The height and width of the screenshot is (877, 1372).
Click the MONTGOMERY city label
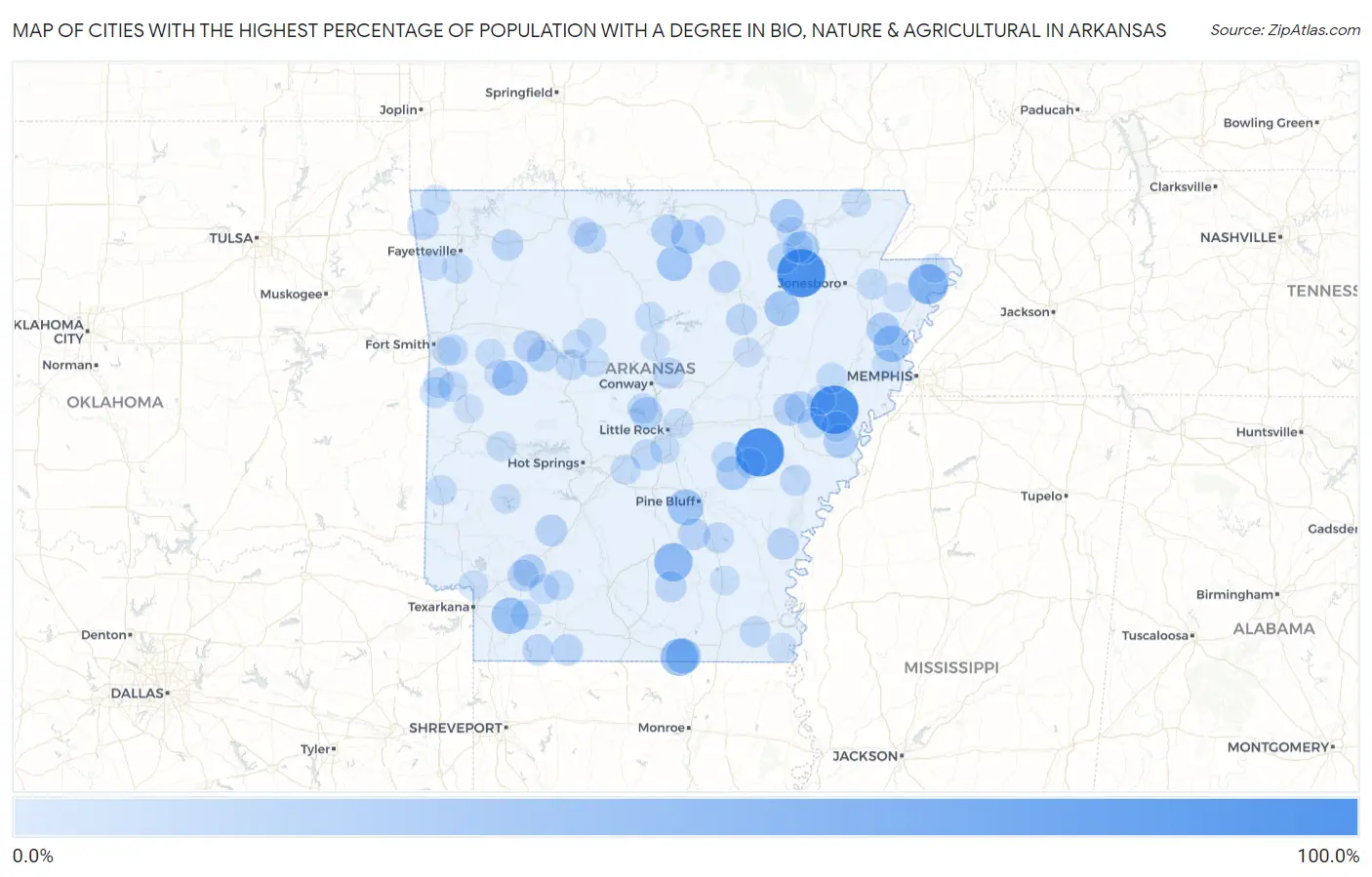click(1278, 747)
